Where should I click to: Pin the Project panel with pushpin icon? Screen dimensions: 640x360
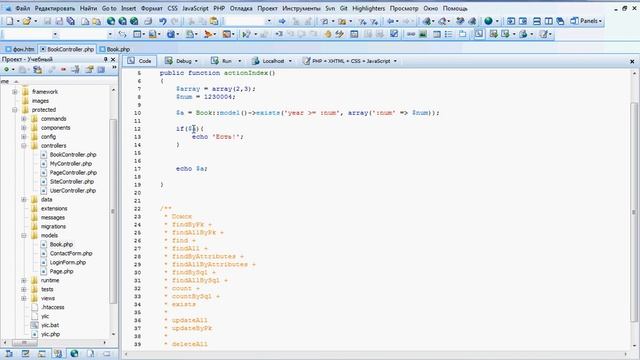105,59
